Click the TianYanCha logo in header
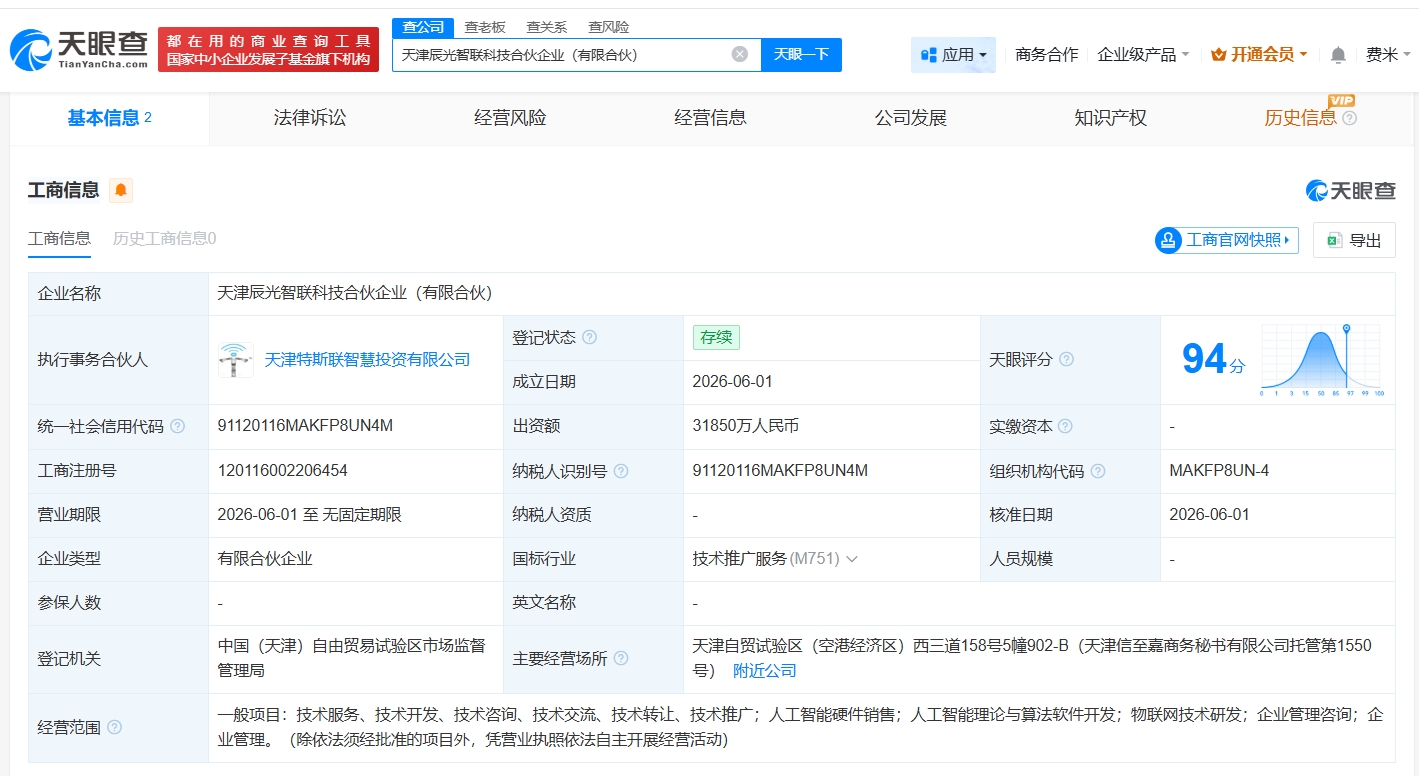This screenshot has height=776, width=1419. click(78, 48)
